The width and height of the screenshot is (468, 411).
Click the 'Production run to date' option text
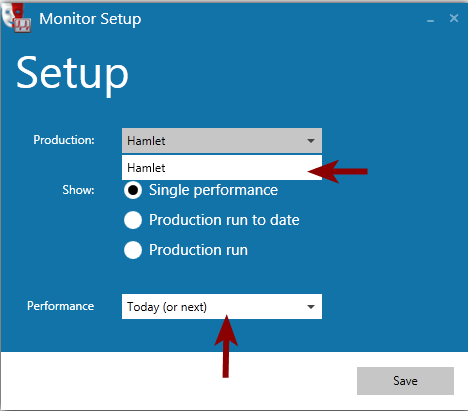[224, 220]
